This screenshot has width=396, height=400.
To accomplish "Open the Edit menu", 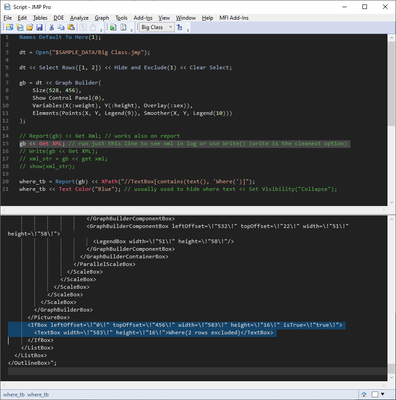I will coord(22,18).
